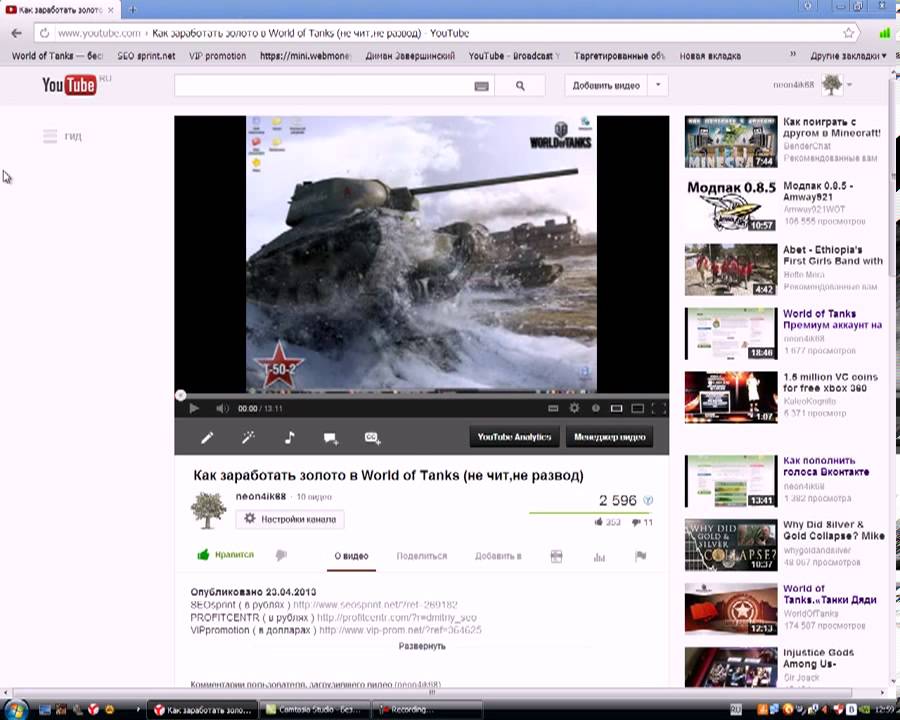Open the annotations speech bubble tool
Viewport: 900px width, 720px height.
pyautogui.click(x=330, y=437)
